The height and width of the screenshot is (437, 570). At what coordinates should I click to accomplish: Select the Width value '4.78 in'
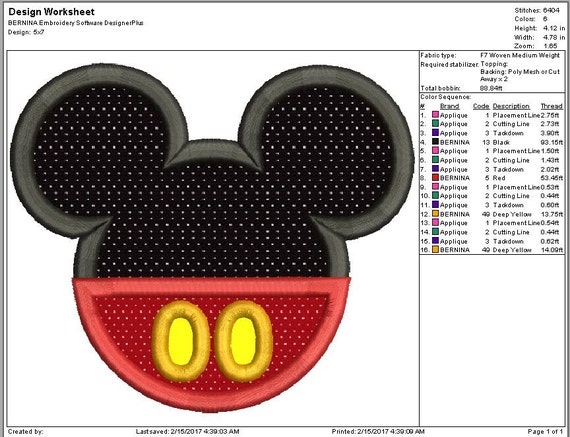tap(554, 37)
